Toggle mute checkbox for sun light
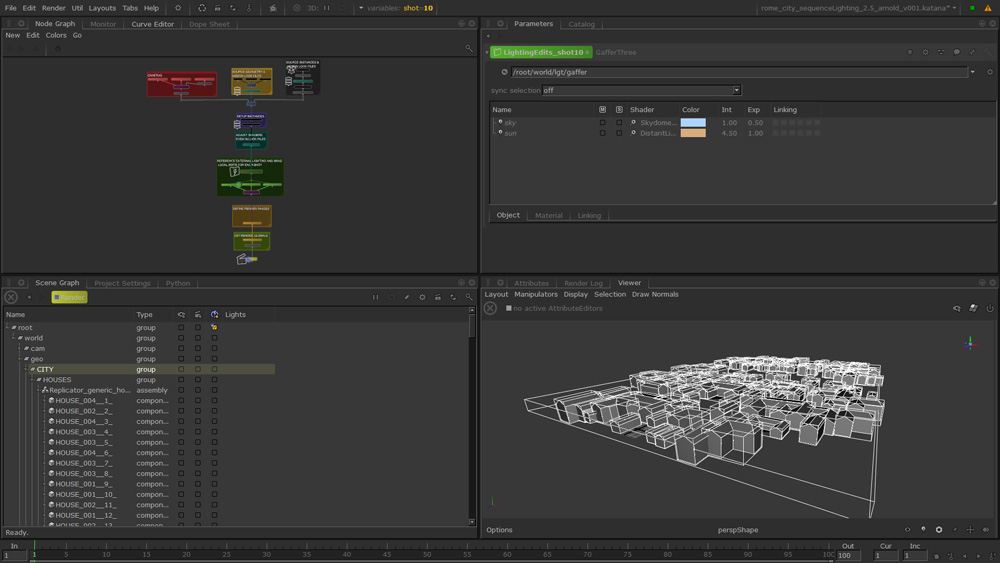This screenshot has height=563, width=1000. [602, 133]
